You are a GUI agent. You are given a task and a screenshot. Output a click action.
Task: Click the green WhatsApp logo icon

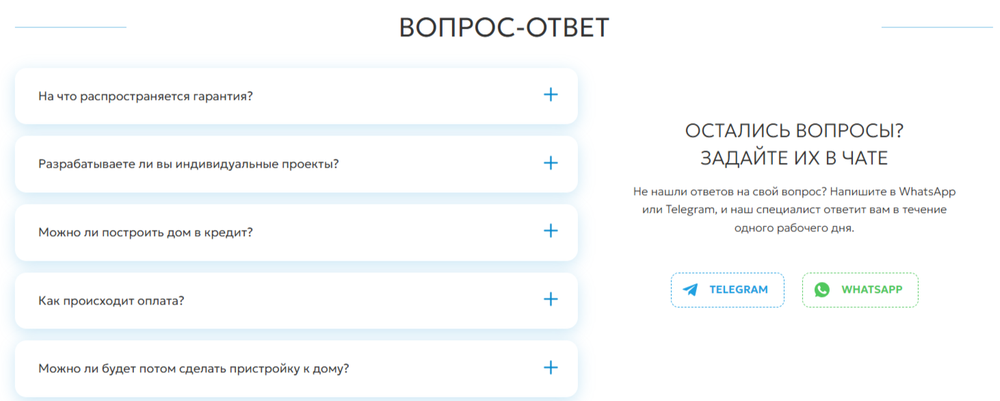pos(822,290)
